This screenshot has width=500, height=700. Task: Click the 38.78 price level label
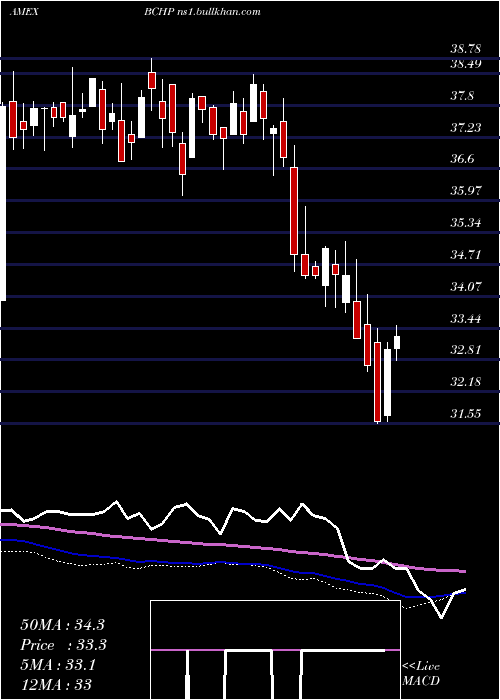point(466,49)
